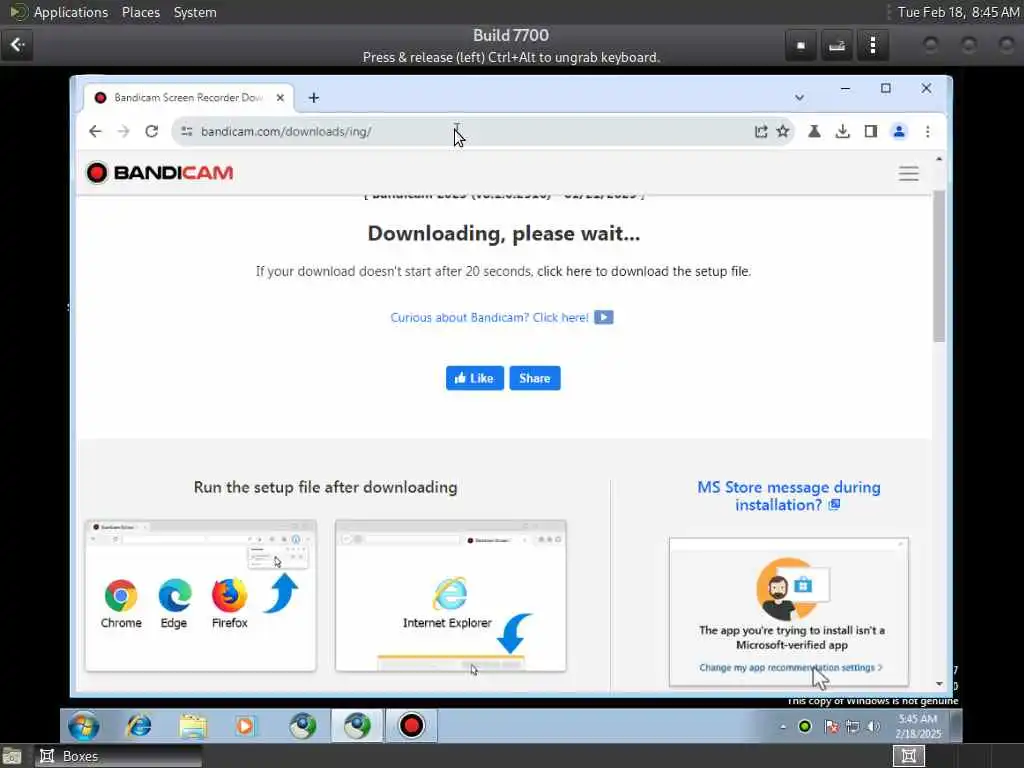Launch Internet Explorer from taskbar
Screen dimensions: 1024x768
(138, 726)
